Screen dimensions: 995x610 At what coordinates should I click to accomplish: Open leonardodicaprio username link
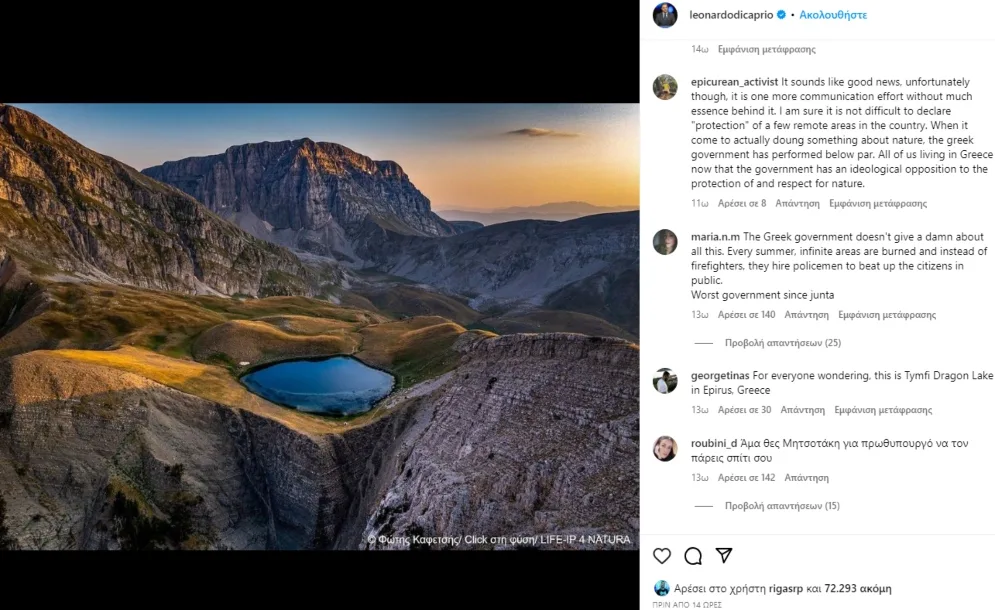click(731, 15)
